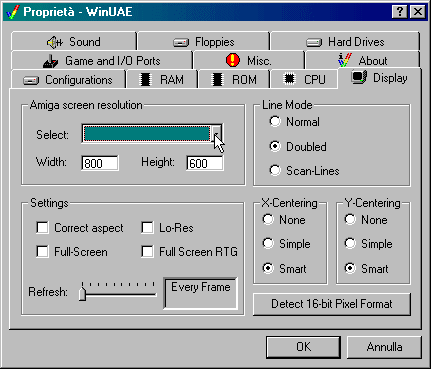
Task: Click the floppy drive icon on Floppies tab
Action: 181,43
